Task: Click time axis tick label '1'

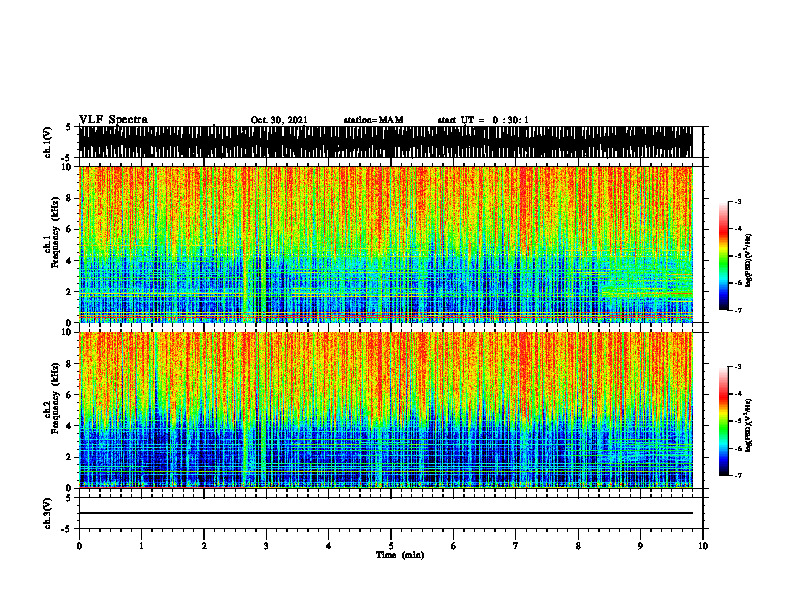Action: [x=141, y=546]
